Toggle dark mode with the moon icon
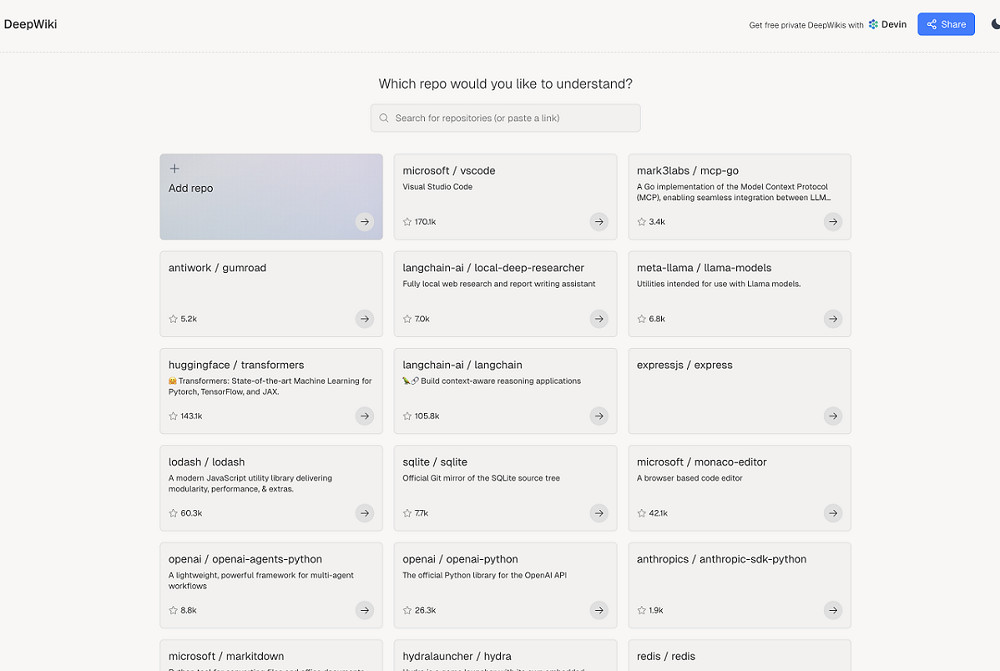The height and width of the screenshot is (671, 1000). click(994, 24)
